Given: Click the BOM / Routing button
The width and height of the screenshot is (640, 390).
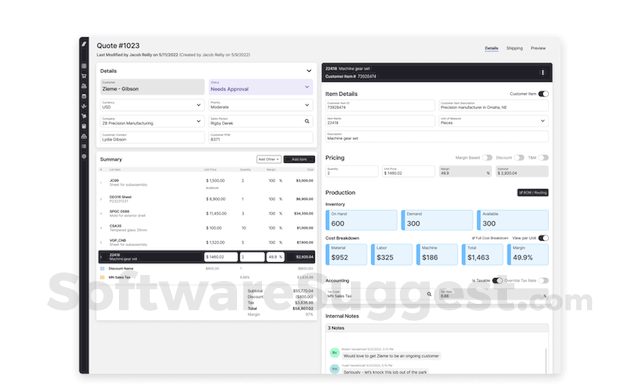Looking at the screenshot, I should point(533,193).
